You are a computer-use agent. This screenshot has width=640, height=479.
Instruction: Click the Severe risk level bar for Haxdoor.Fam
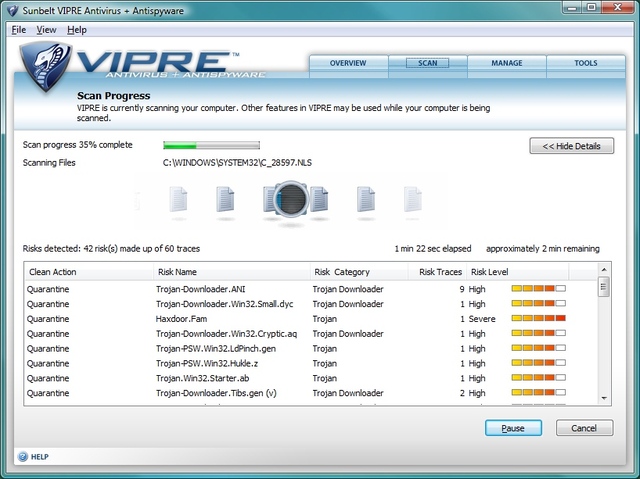(538, 318)
